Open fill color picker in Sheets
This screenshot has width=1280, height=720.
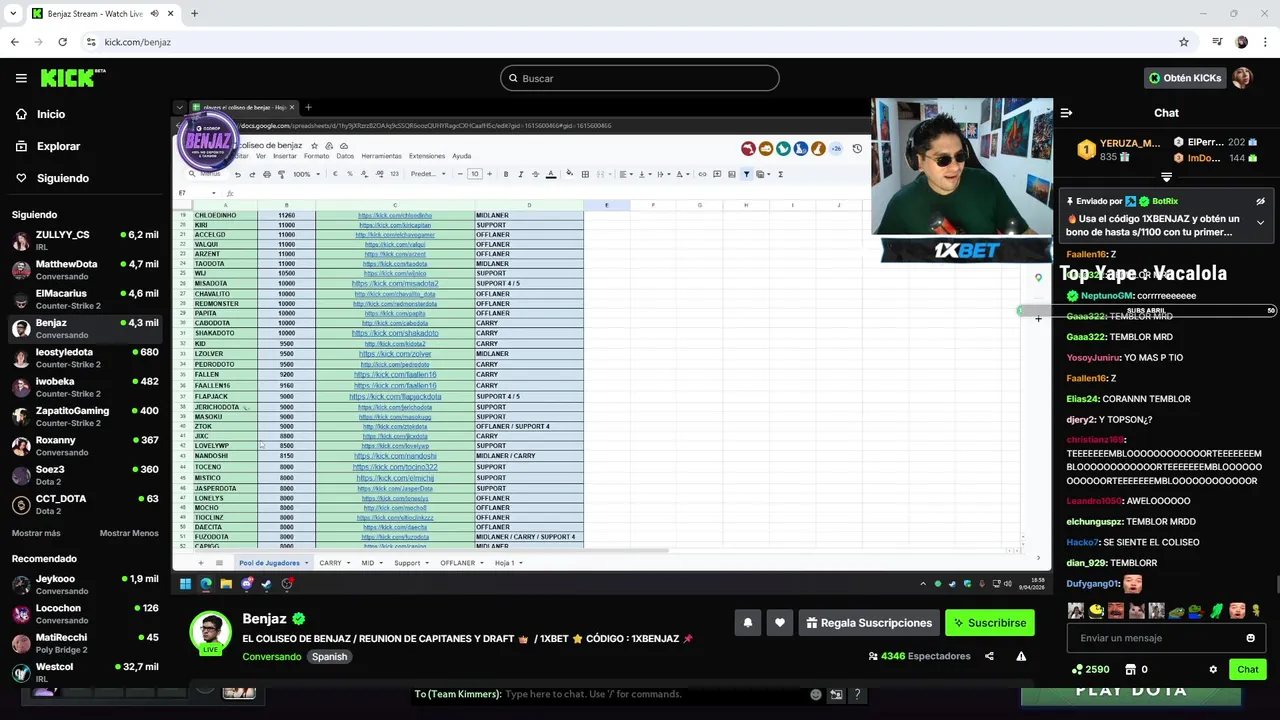click(570, 174)
